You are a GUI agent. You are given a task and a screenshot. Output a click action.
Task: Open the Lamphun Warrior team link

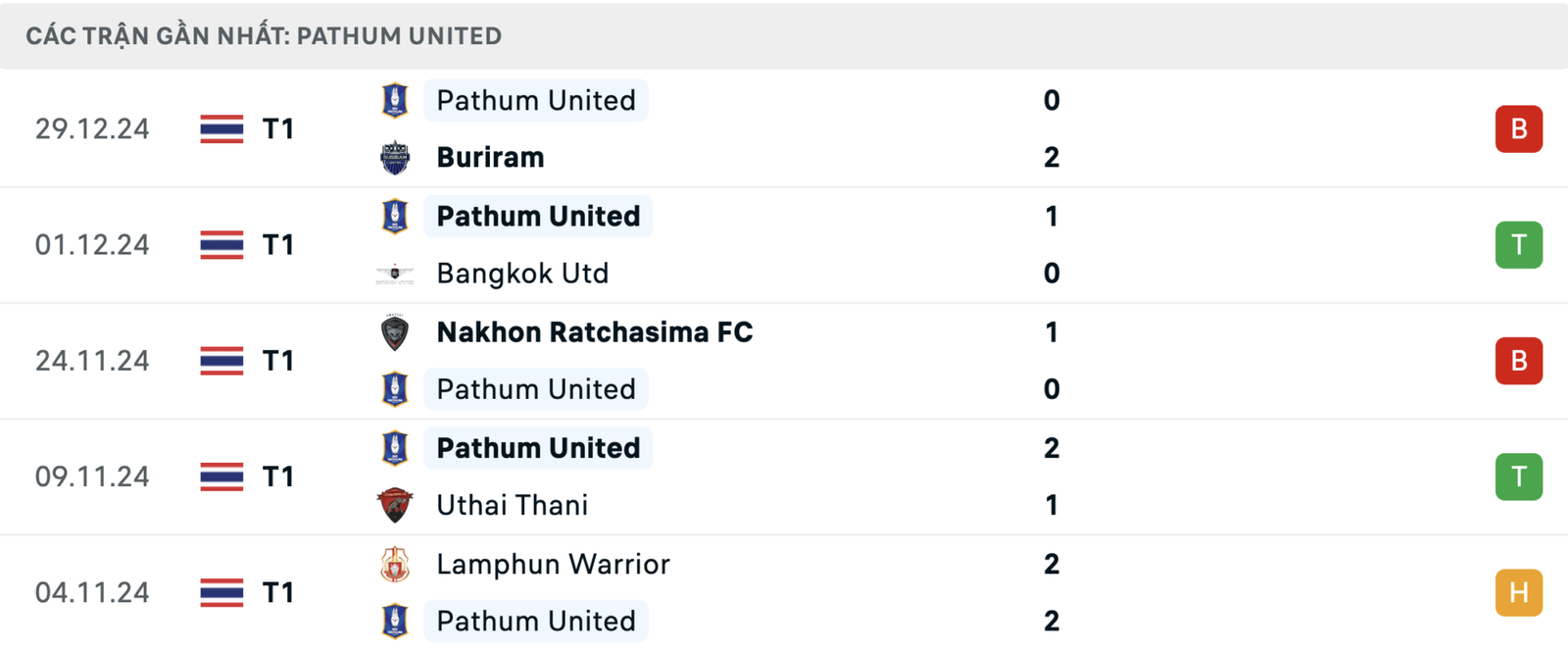click(x=553, y=564)
